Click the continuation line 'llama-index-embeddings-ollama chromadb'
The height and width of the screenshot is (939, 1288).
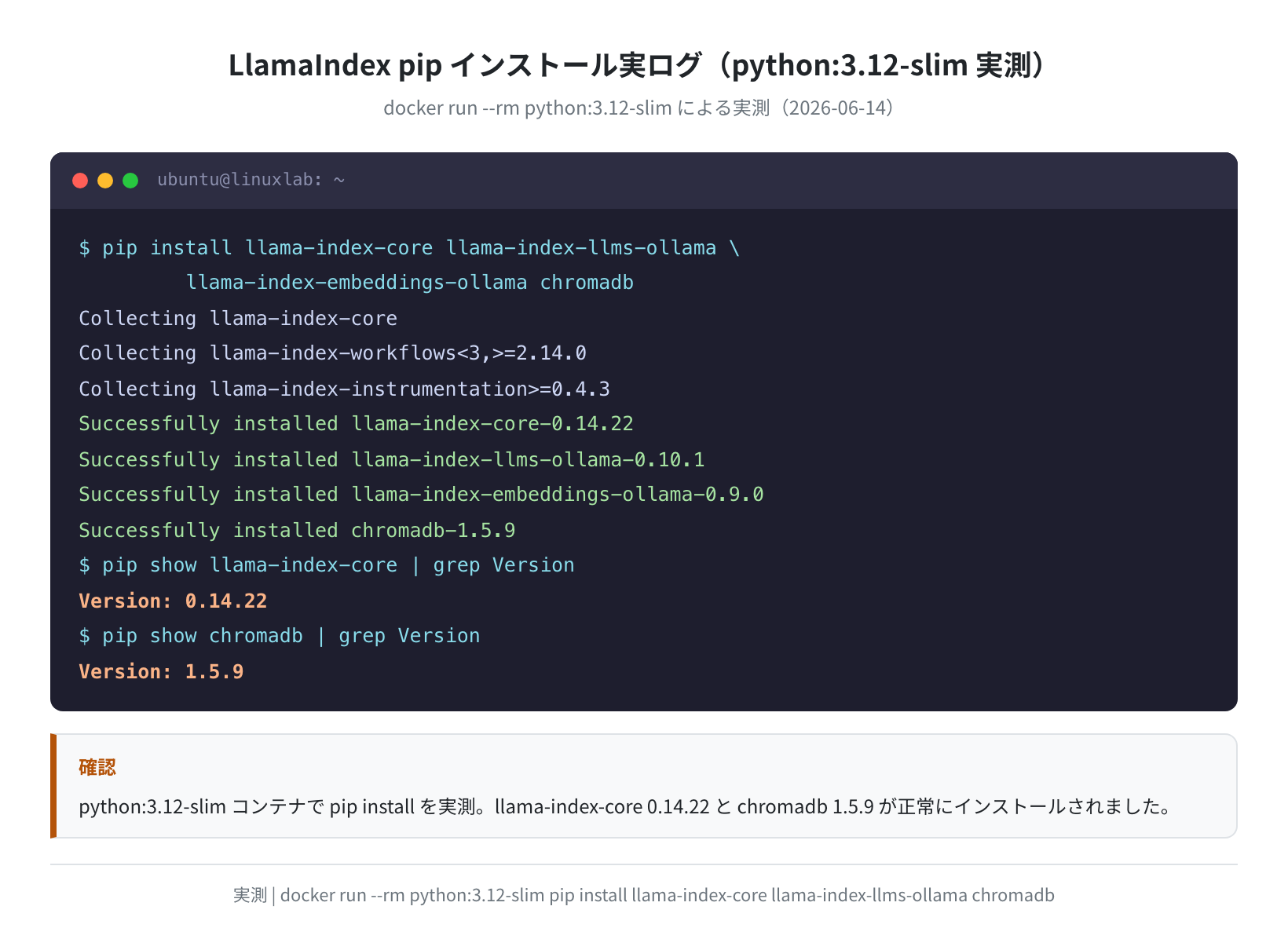409,283
